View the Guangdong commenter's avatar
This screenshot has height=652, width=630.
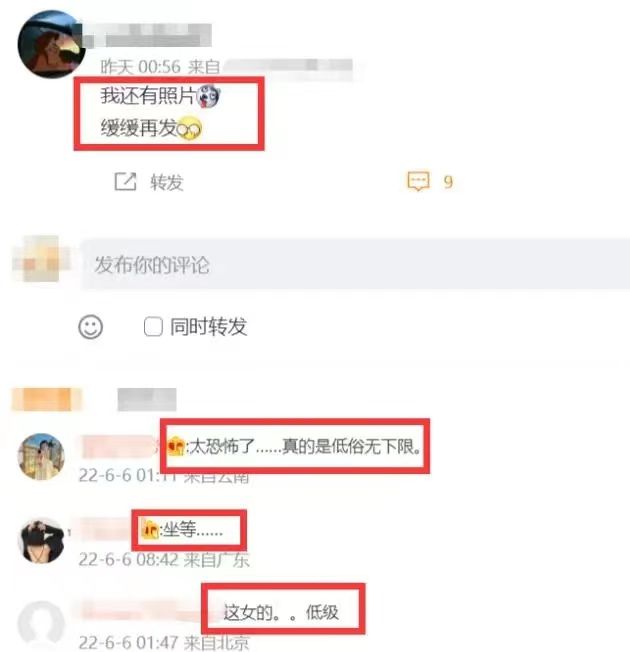pyautogui.click(x=42, y=540)
